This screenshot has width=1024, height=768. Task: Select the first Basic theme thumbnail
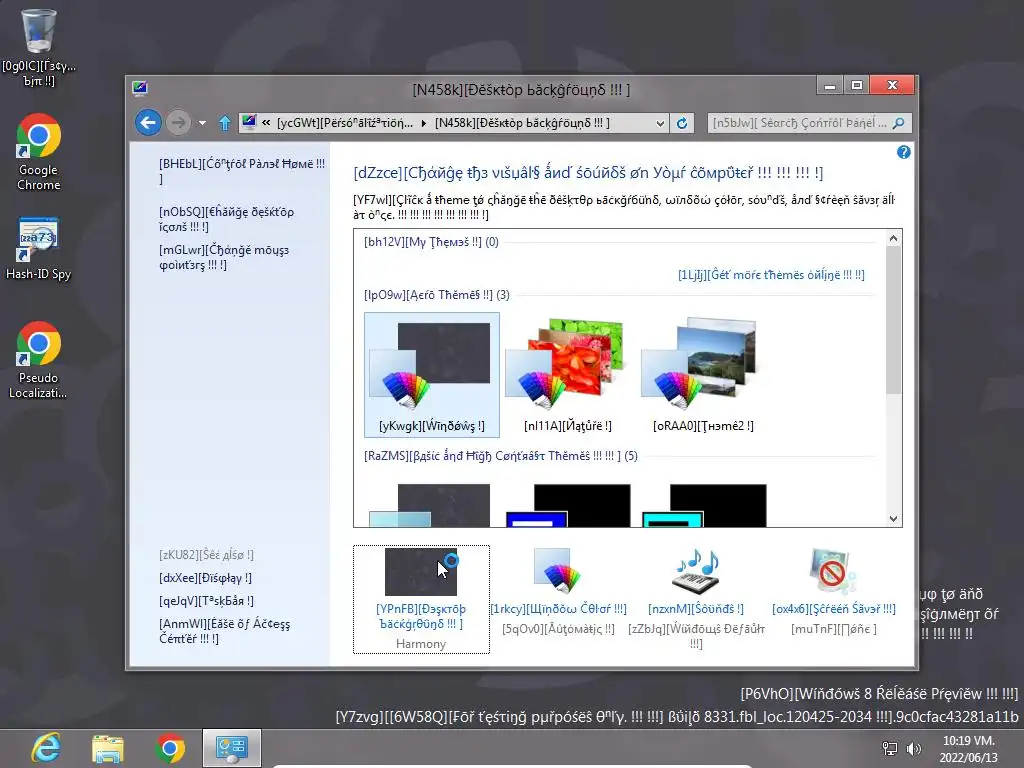[x=432, y=504]
